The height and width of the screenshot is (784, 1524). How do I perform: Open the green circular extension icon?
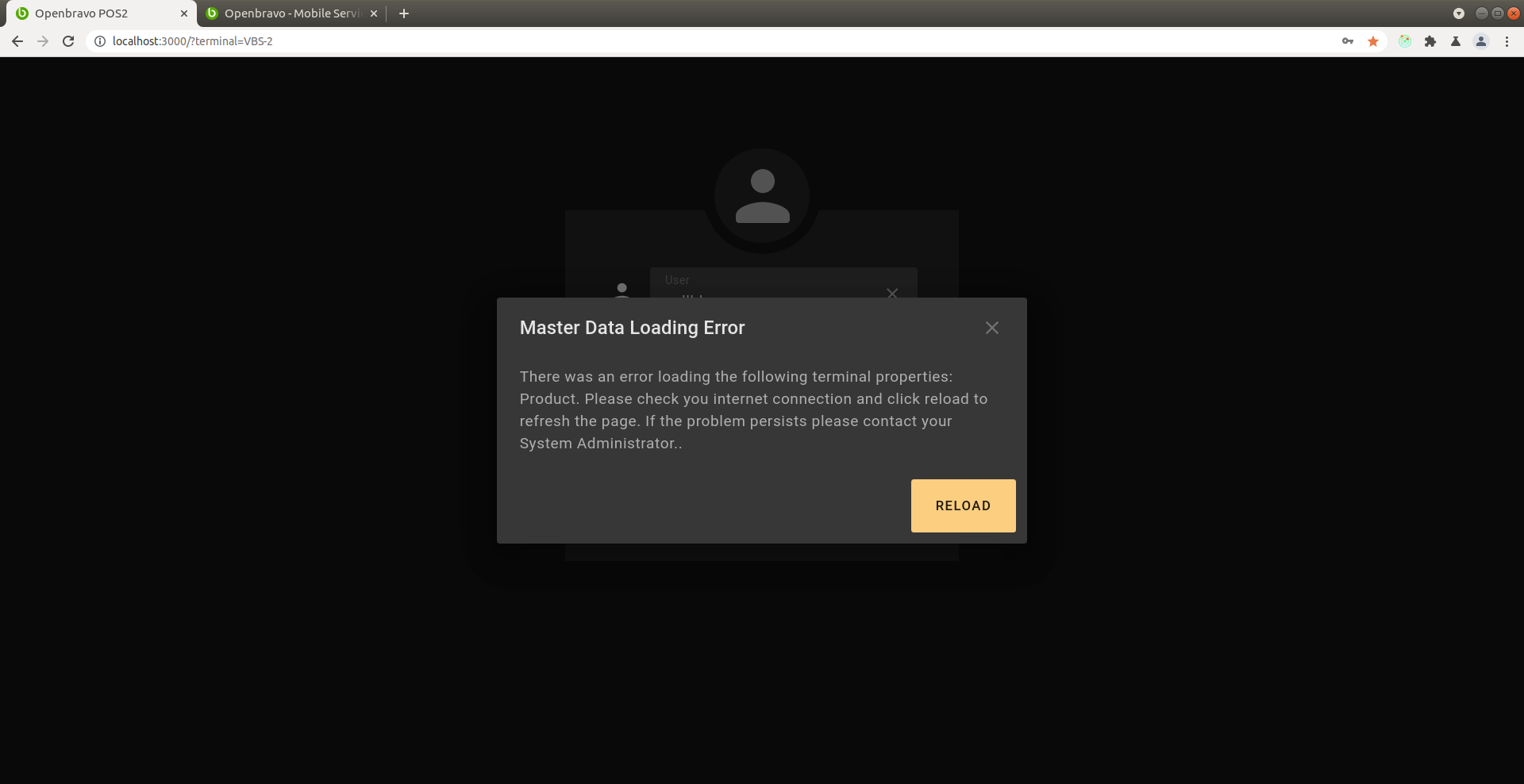[1405, 41]
